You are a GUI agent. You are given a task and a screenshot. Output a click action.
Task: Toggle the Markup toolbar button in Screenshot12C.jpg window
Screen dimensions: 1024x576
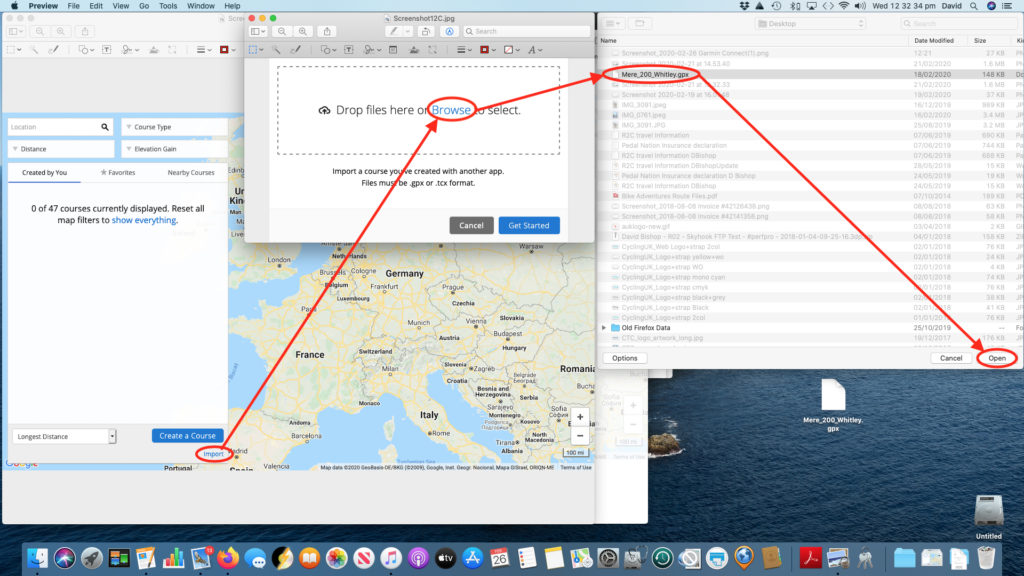[449, 31]
